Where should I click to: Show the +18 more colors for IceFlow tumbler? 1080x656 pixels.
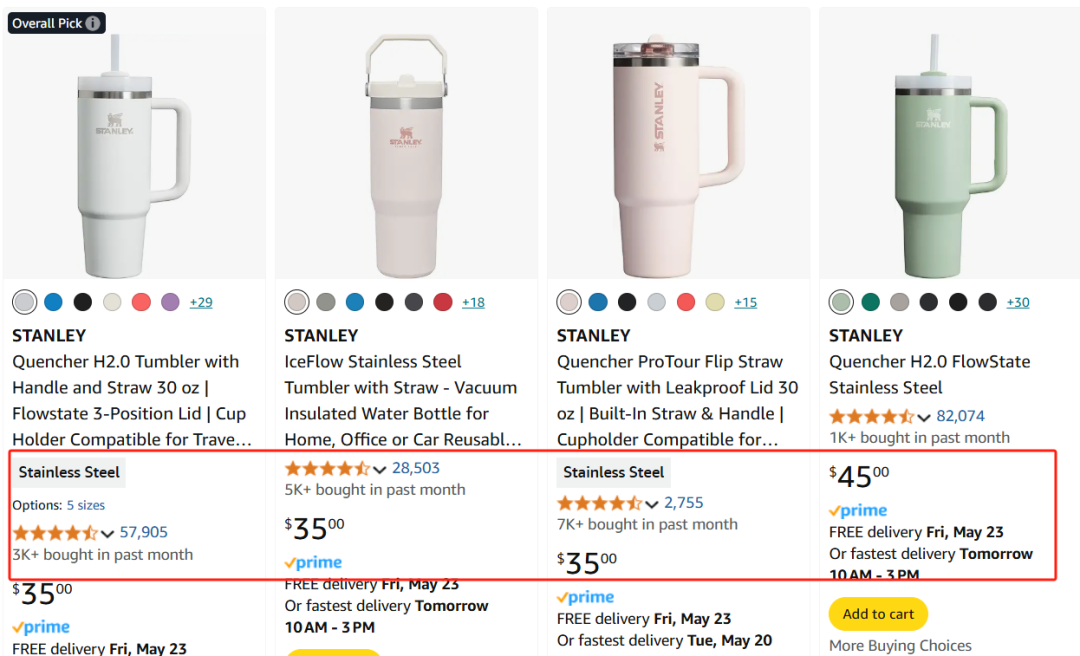pyautogui.click(x=473, y=302)
